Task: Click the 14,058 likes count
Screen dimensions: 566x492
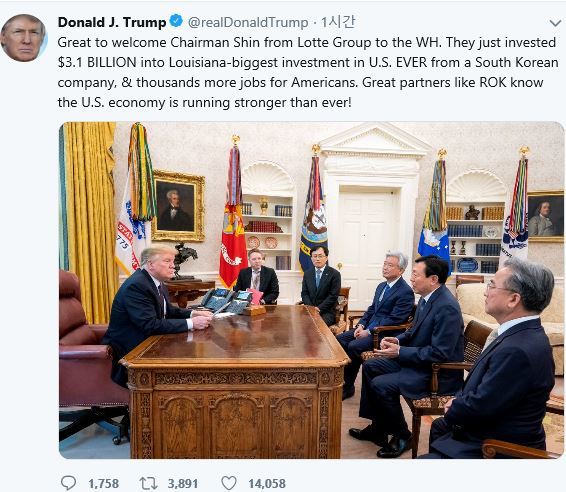Action: coord(267,483)
